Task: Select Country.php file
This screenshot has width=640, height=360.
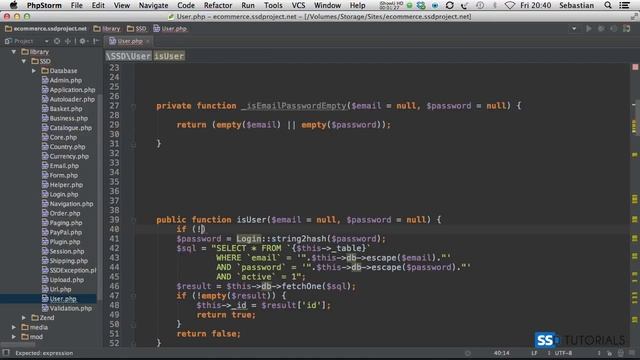Action: tap(63, 147)
